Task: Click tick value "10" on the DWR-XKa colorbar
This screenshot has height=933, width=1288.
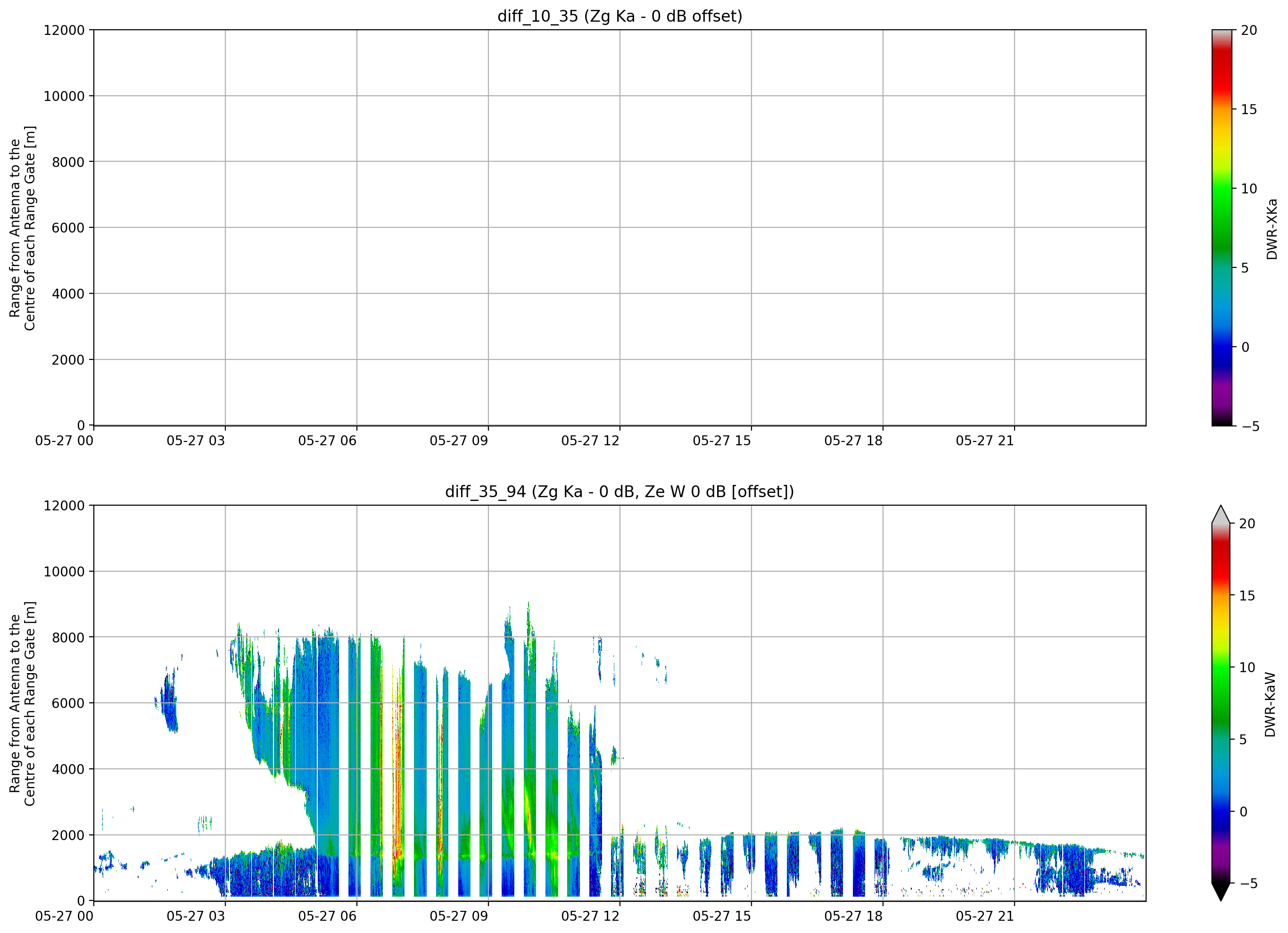Action: [1249, 189]
